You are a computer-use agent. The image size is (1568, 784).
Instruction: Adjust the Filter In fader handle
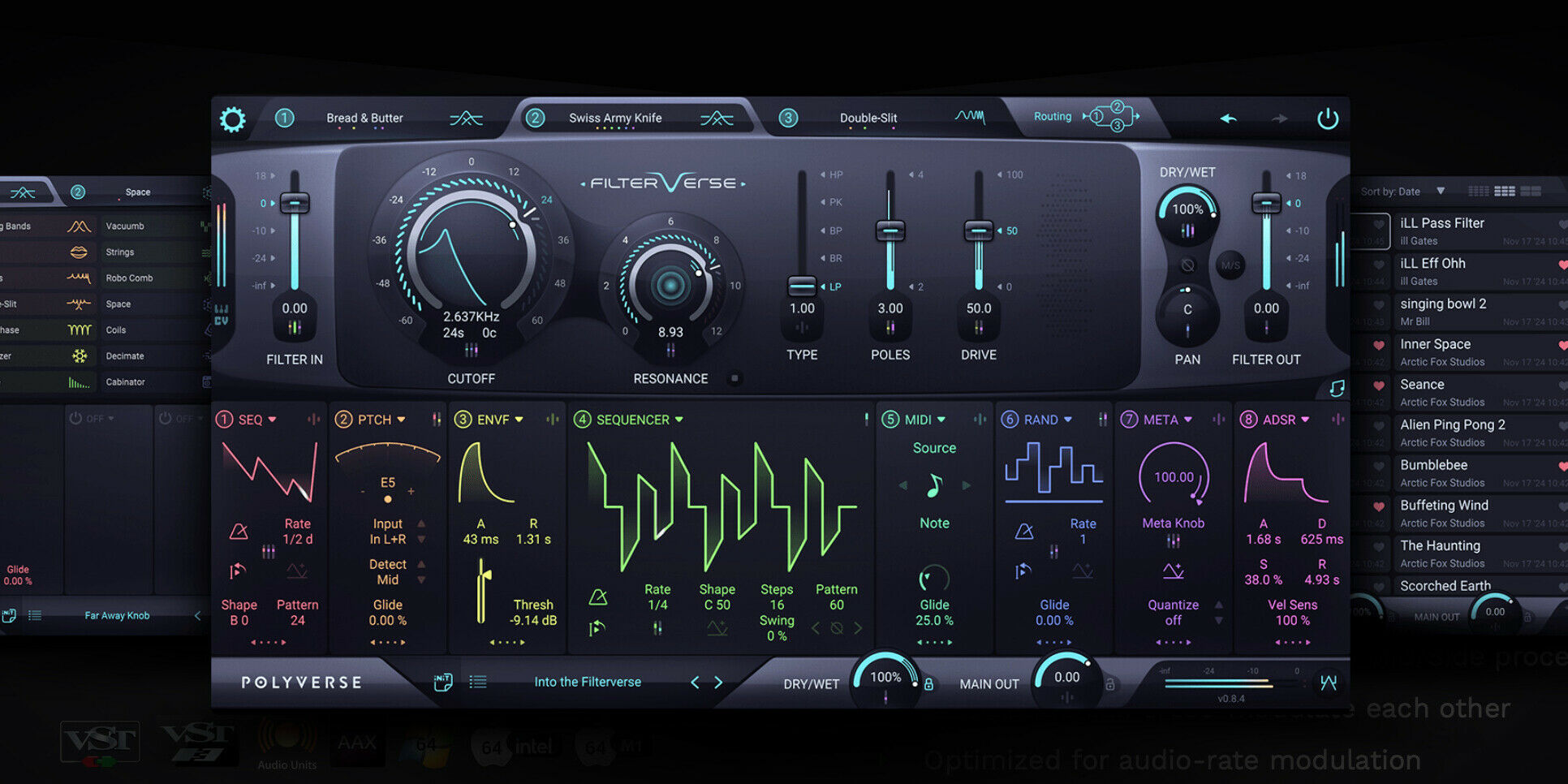click(x=295, y=202)
